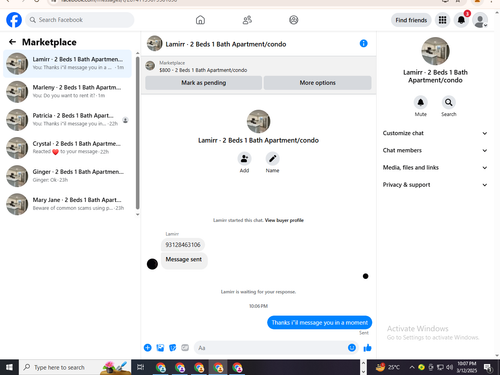Click the Search Facebook field
The height and width of the screenshot is (375, 500).
click(x=80, y=20)
